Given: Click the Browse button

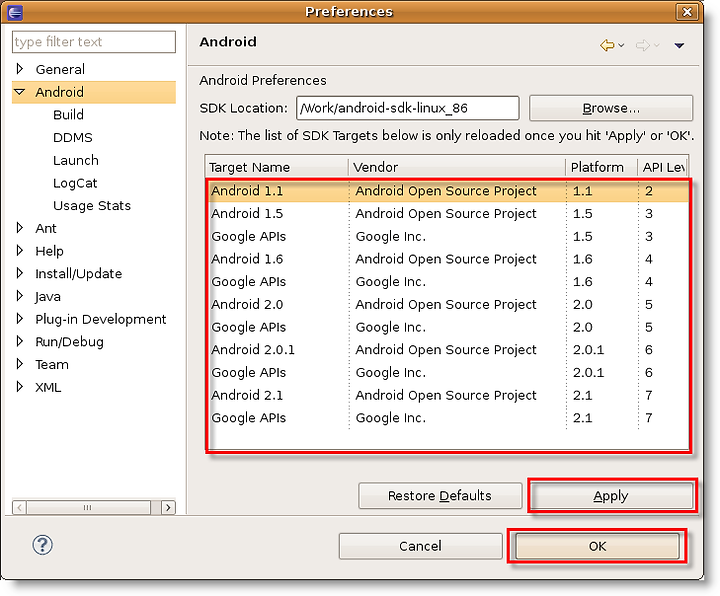Looking at the screenshot, I should pyautogui.click(x=611, y=108).
